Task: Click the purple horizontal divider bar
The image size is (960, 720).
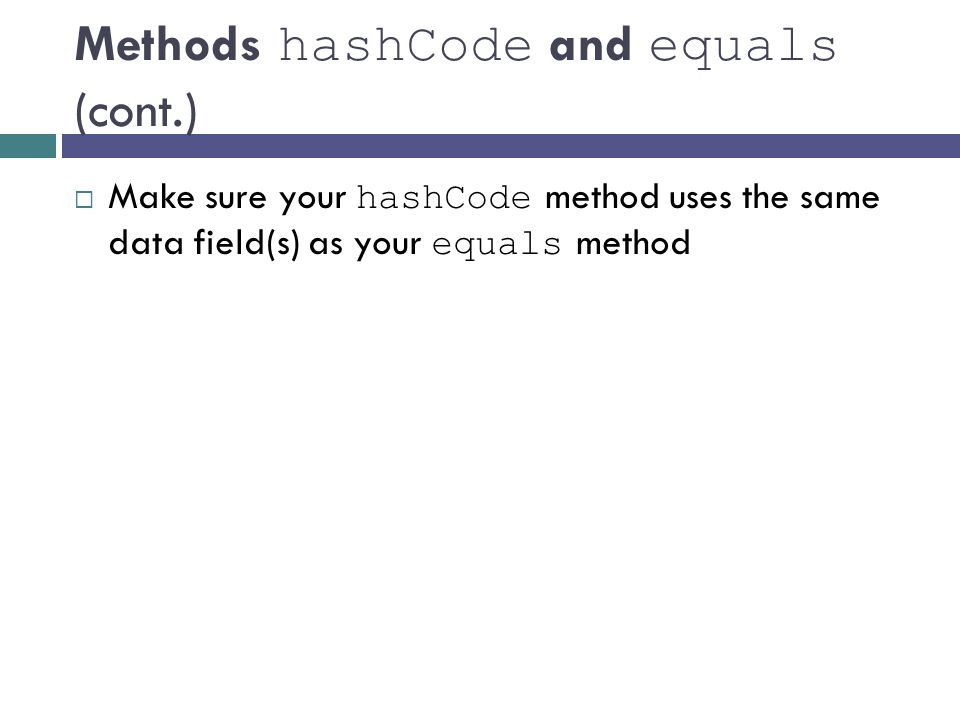Action: (x=511, y=146)
